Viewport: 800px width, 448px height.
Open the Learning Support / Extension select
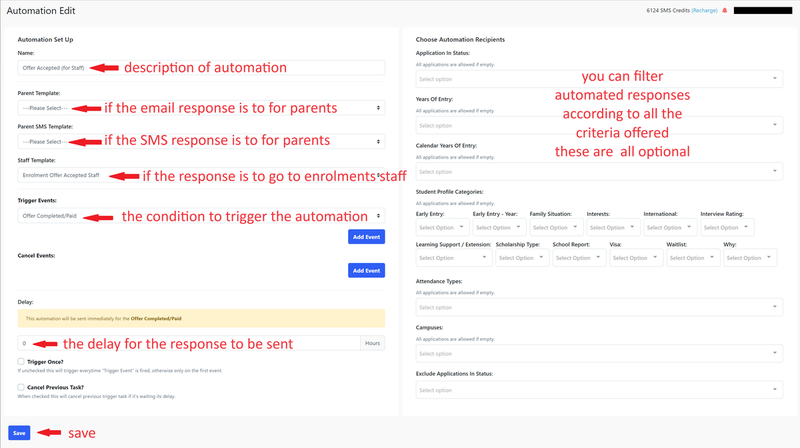454,258
